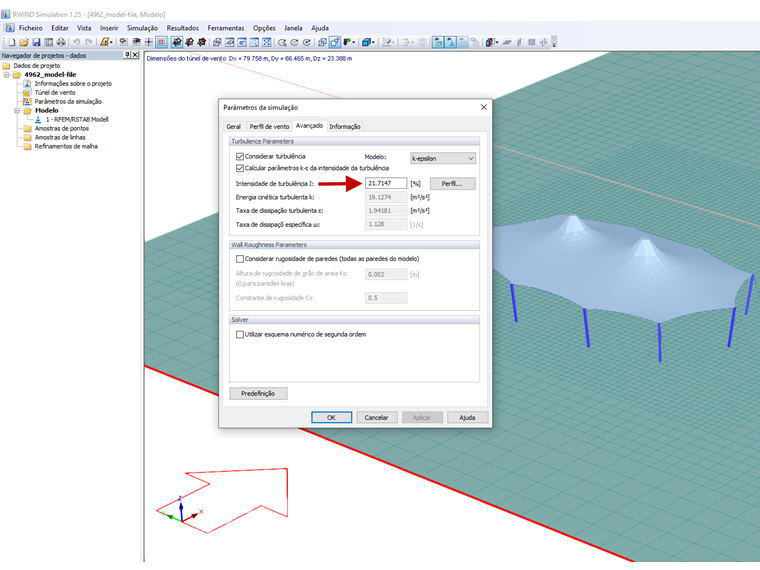Screen dimensions: 760x570
Task: Switch to the Perfil de vento tab
Action: pos(269,127)
